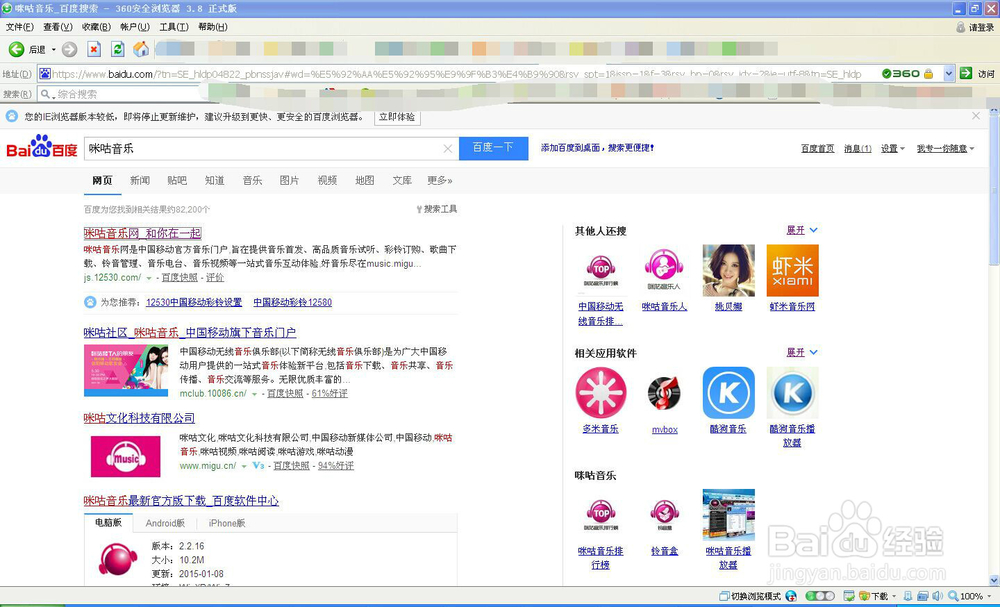
Task: Expand 相关应用软件 with 展开
Action: (802, 352)
